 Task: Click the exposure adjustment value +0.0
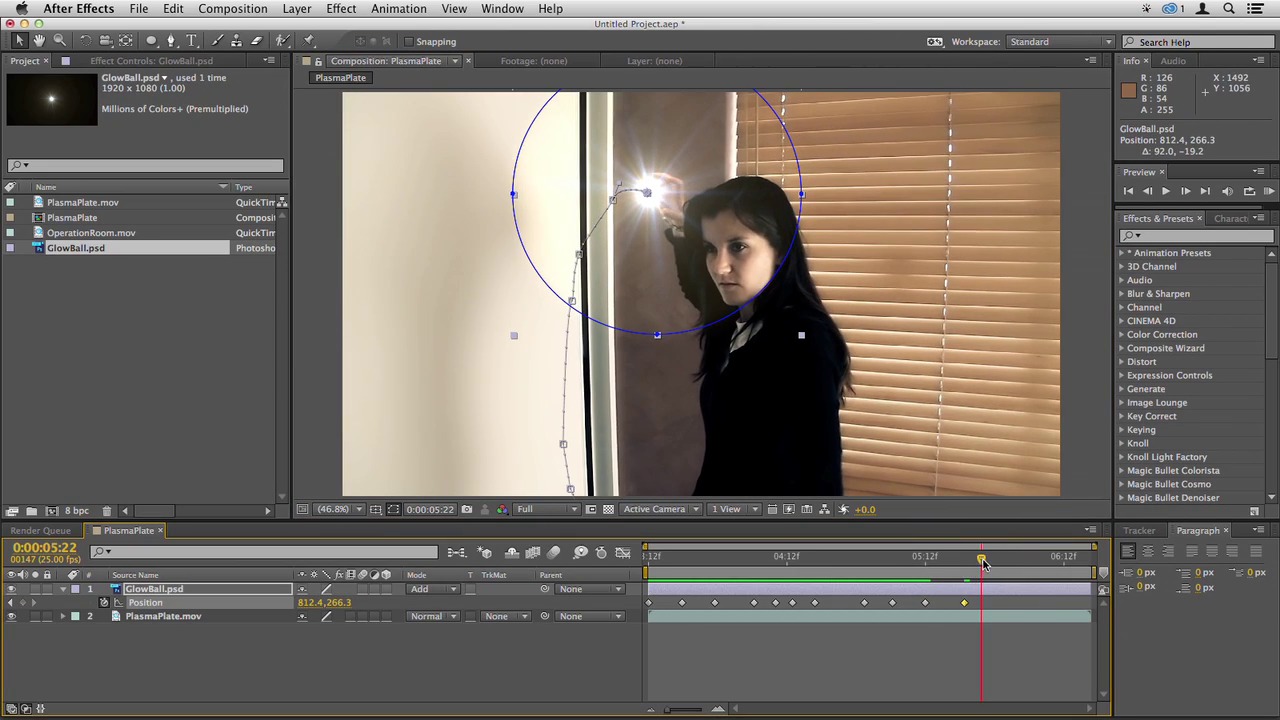click(x=864, y=510)
